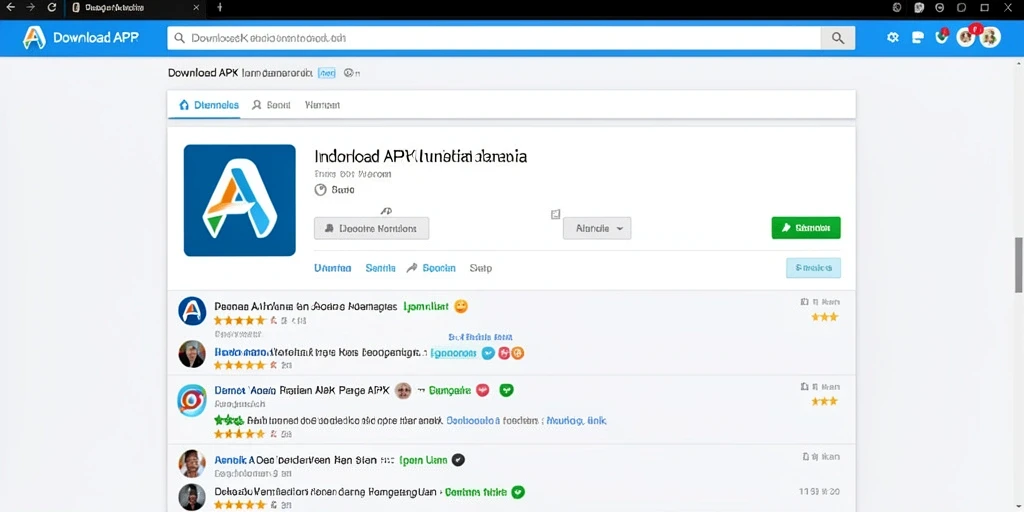
Task: Click the vertical page scrollbar thumb
Action: 1018,265
